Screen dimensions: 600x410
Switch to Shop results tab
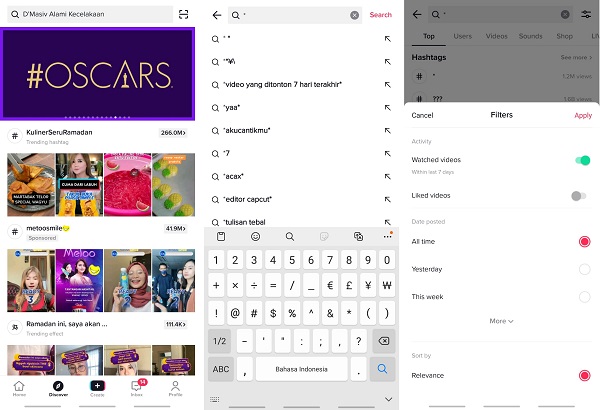pos(564,36)
